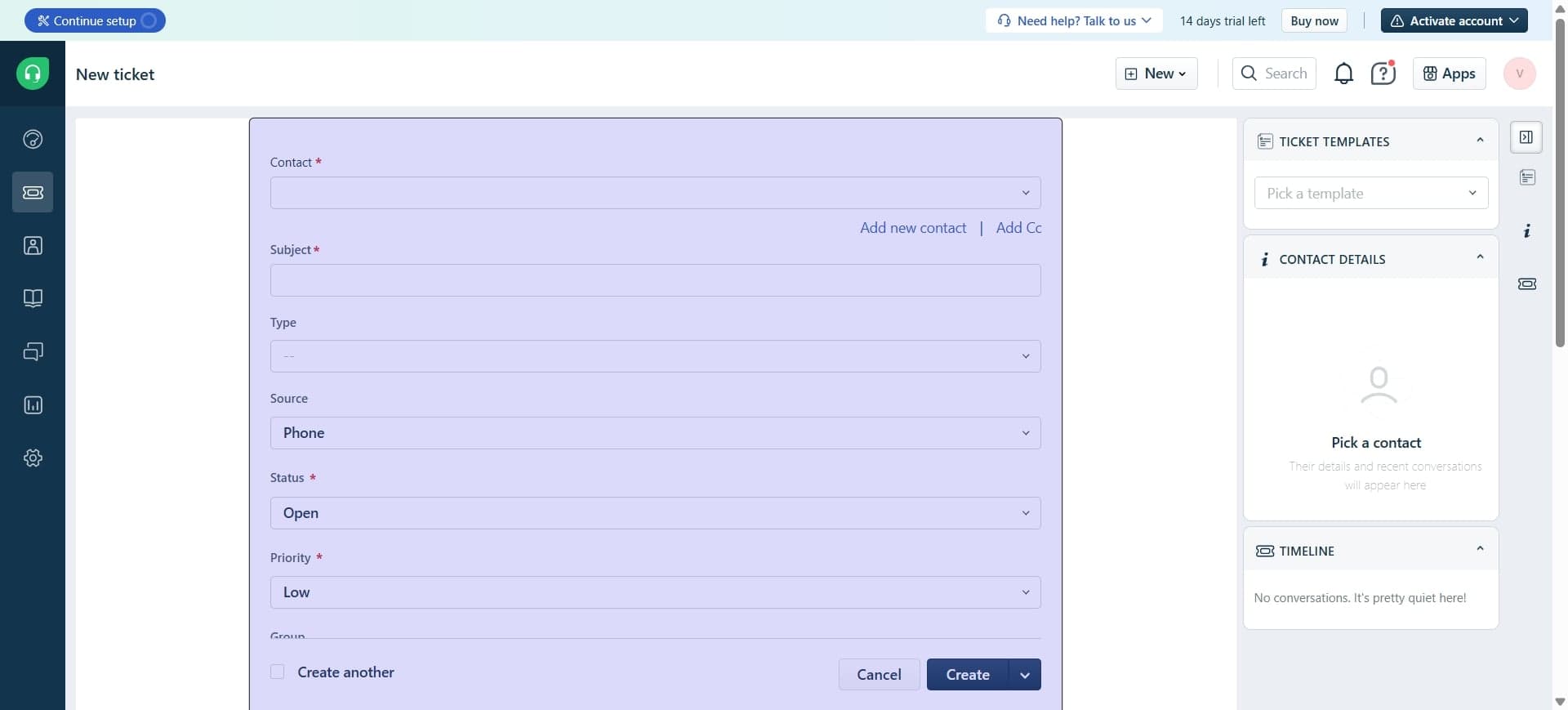Open the Forums chat icon in sidebar

pos(33,351)
